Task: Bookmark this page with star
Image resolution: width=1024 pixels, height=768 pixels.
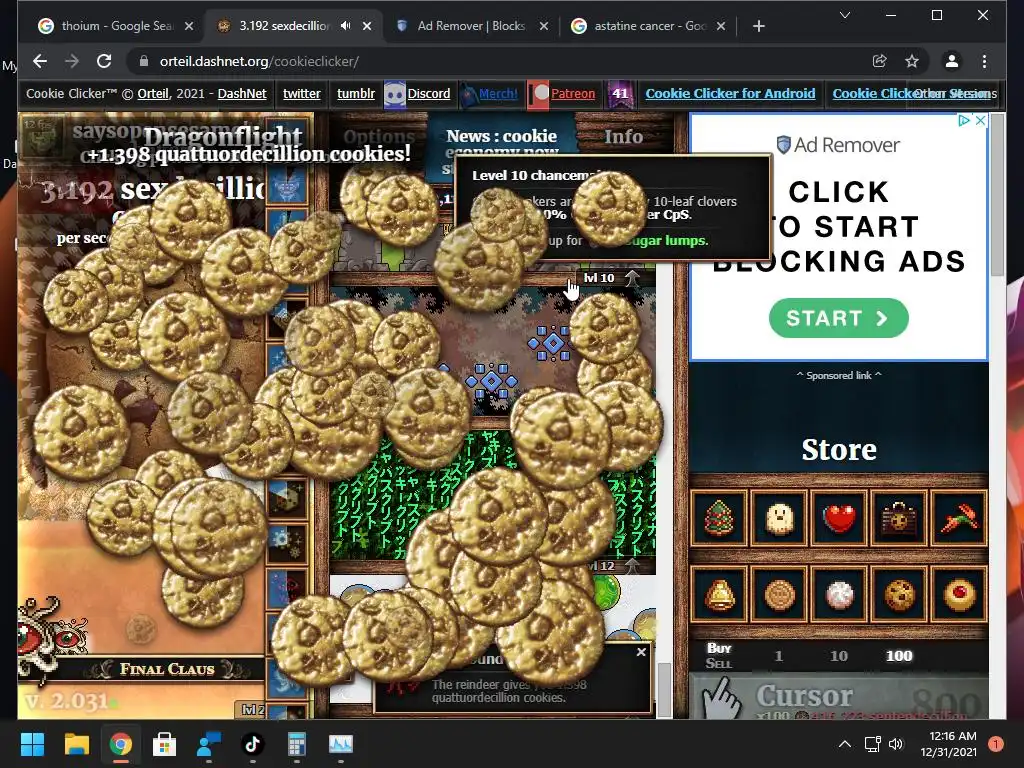Action: 912,61
